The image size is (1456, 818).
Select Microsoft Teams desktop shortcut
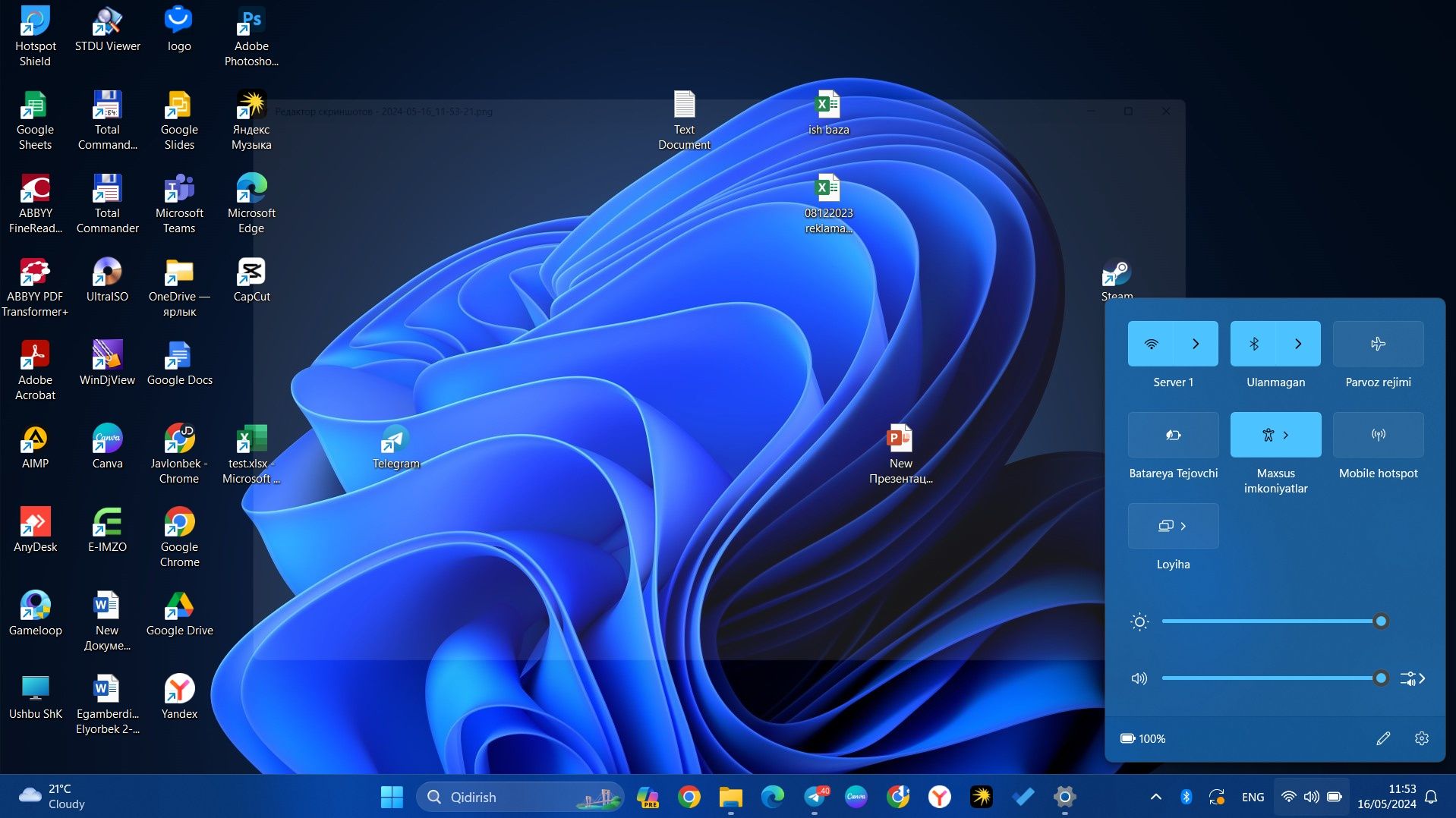tap(179, 203)
